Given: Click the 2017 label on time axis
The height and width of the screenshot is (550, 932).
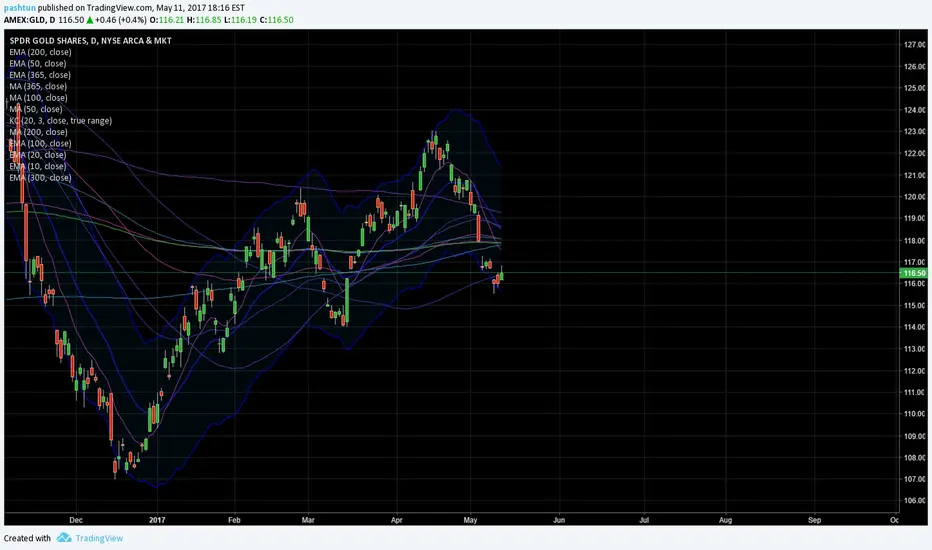Looking at the screenshot, I should [x=157, y=520].
